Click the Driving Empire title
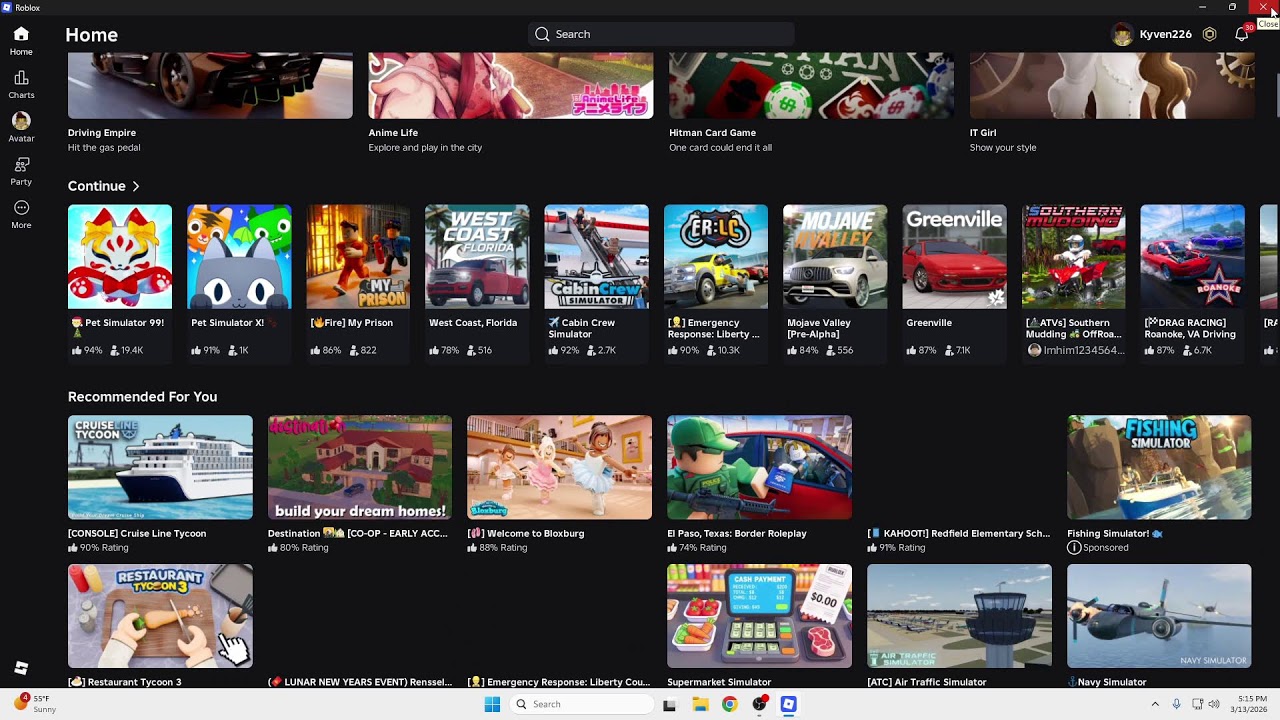The image size is (1280, 720). click(x=102, y=132)
